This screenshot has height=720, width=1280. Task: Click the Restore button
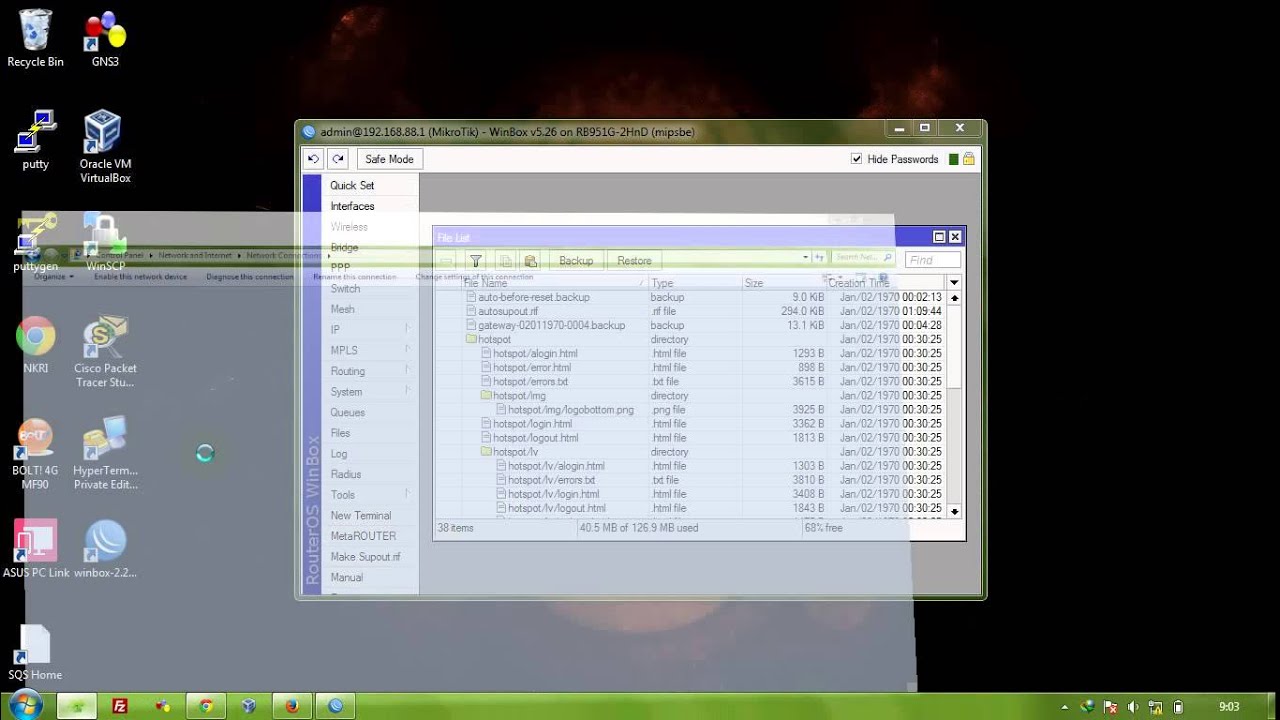[634, 260]
